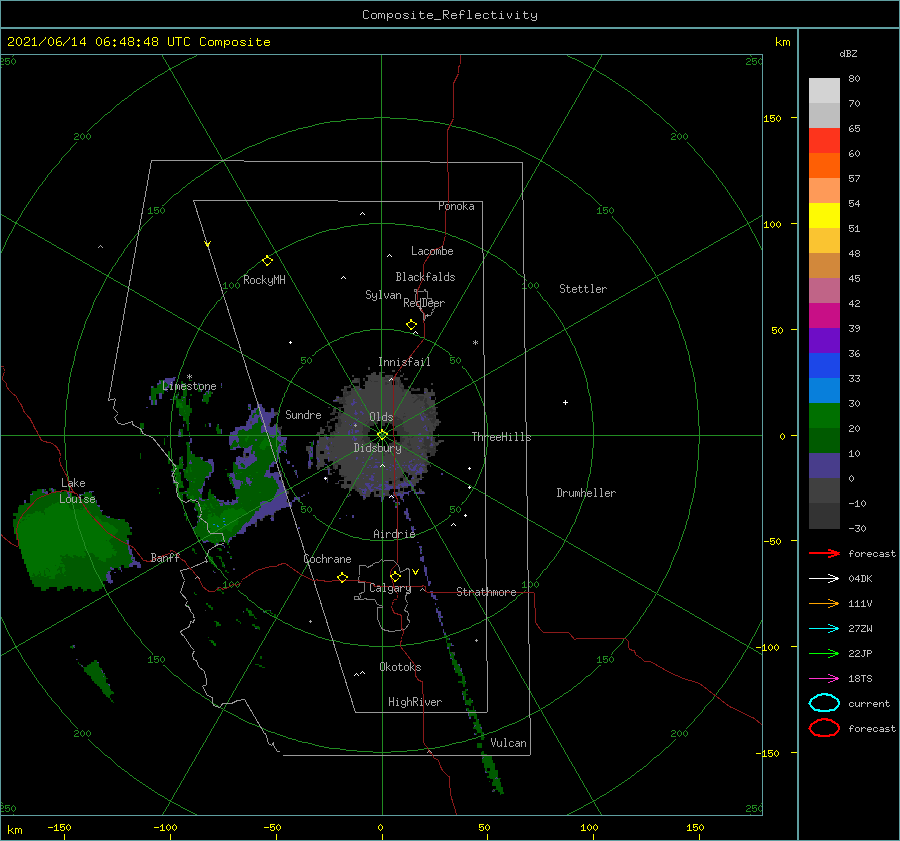900x841 pixels.
Task: Click the light blue 30-33 dBZ color band
Action: [824, 390]
